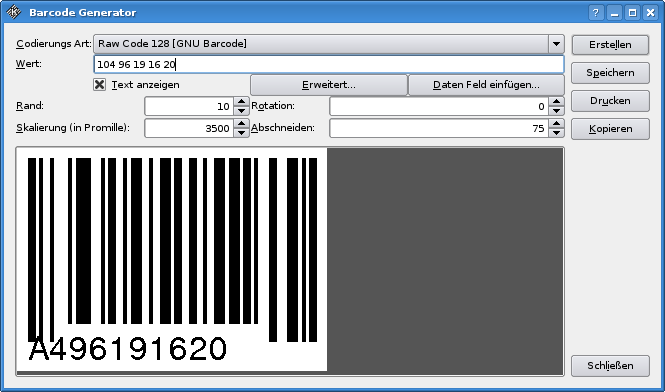Increase Abschneiden value with up arrow
The height and width of the screenshot is (392, 665).
556,123
